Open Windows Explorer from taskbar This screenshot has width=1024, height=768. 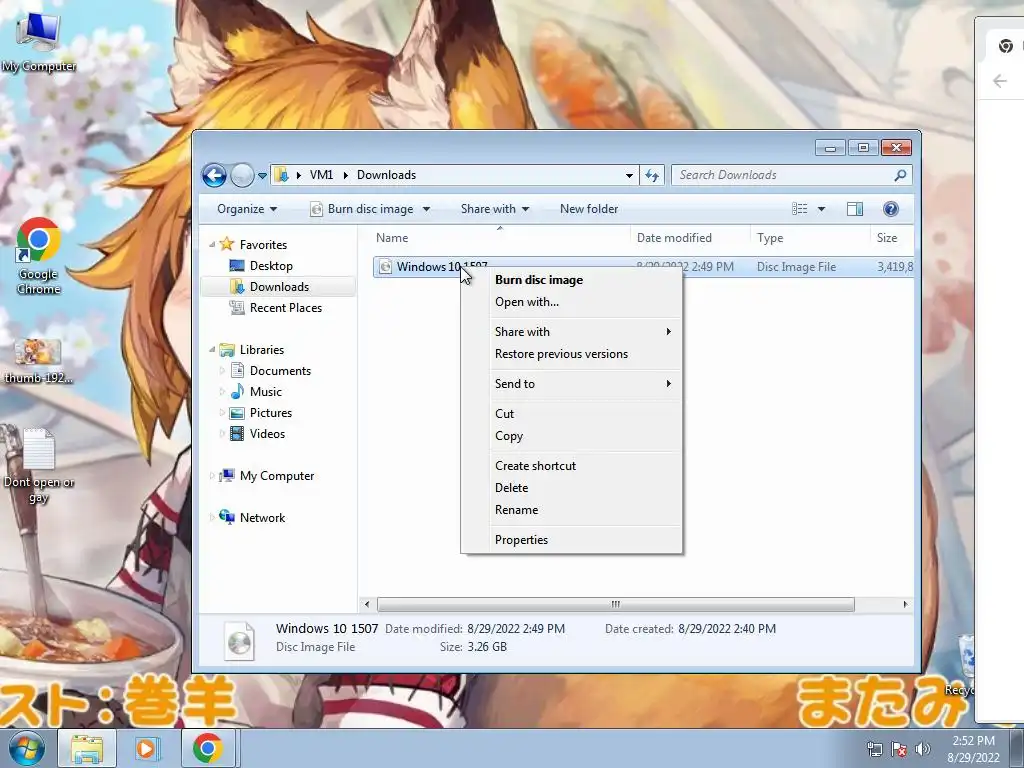[x=87, y=748]
